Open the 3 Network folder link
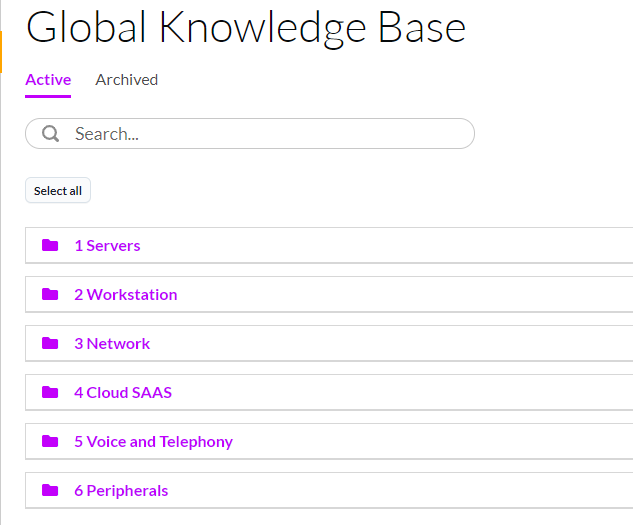Image resolution: width=633 pixels, height=525 pixels. tap(112, 344)
